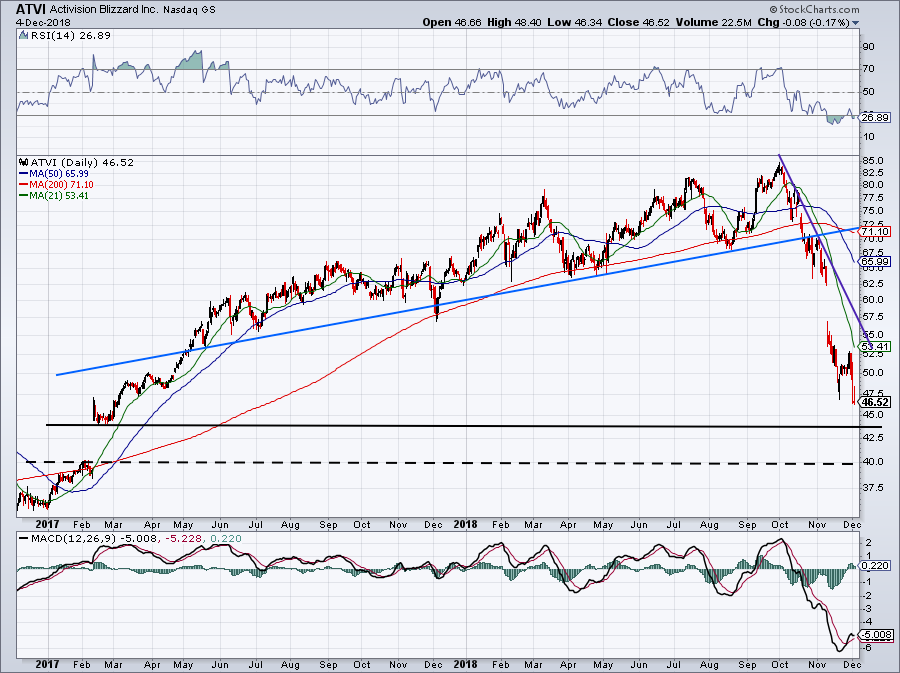Image resolution: width=900 pixels, height=673 pixels.
Task: Click the 26.89 value tag on the RSI axis
Action: click(876, 118)
